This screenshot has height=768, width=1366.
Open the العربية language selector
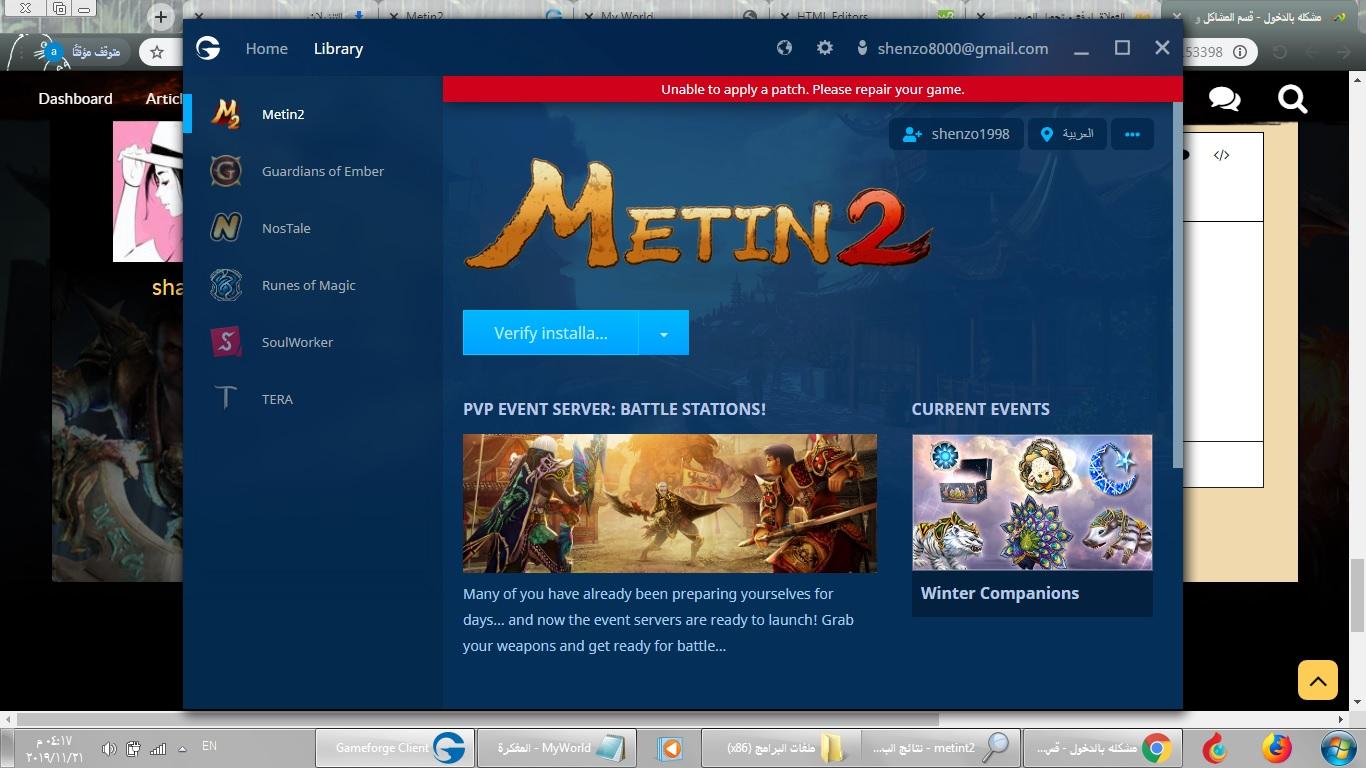1066,134
